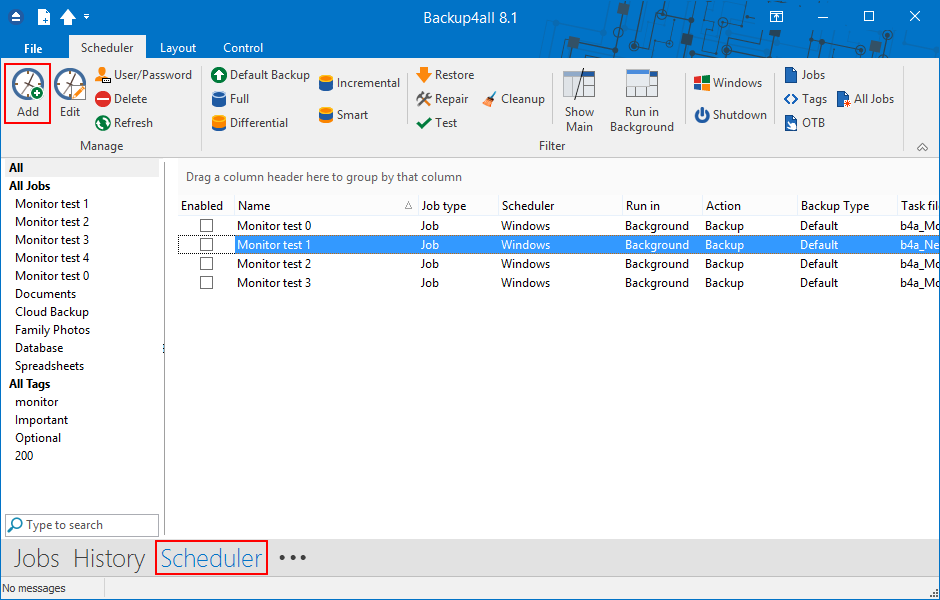Screen dimensions: 940x600
Task: Choose the Differential backup filter
Action: point(219,123)
